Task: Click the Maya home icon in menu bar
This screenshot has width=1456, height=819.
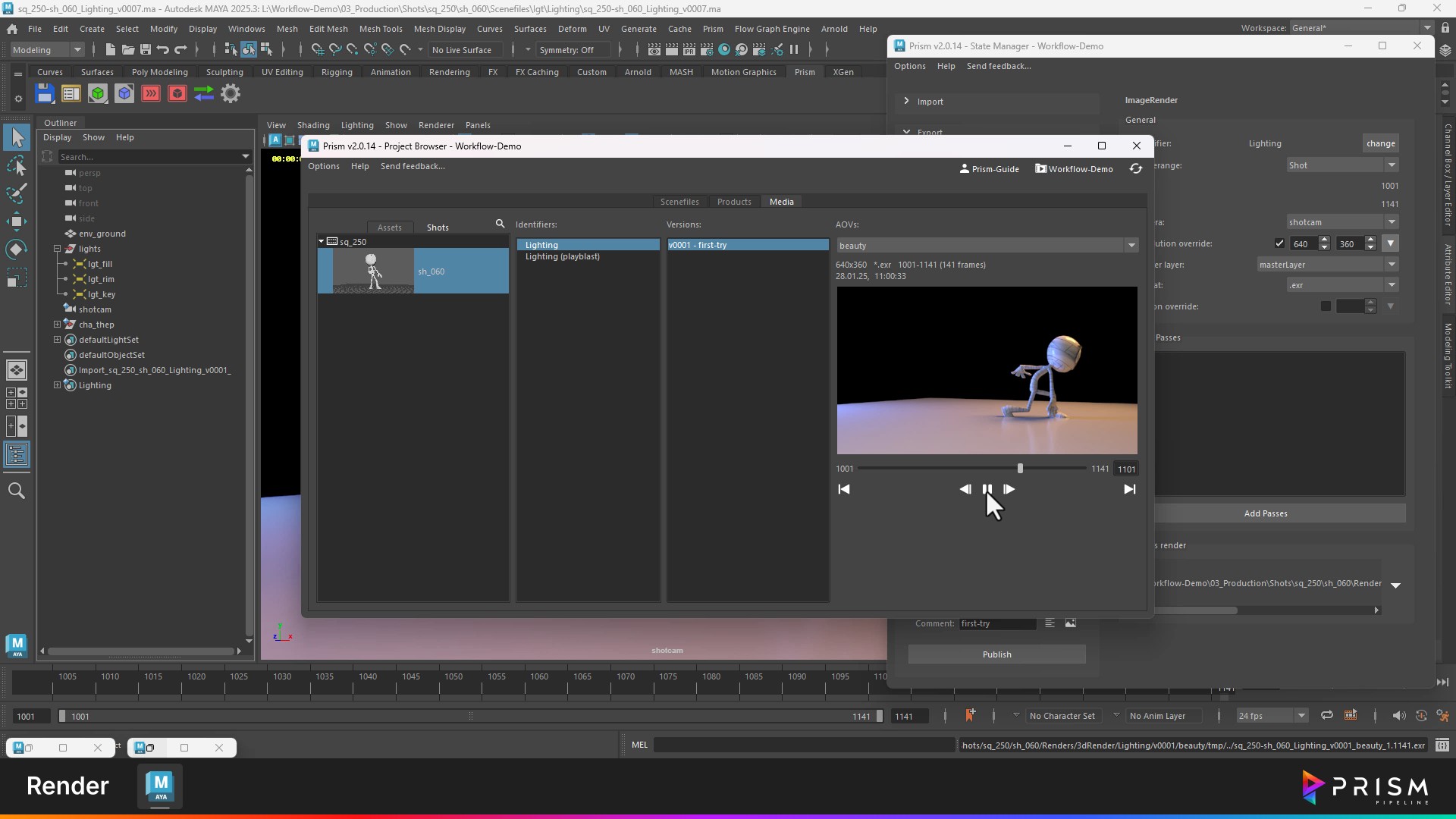Action: [12, 29]
